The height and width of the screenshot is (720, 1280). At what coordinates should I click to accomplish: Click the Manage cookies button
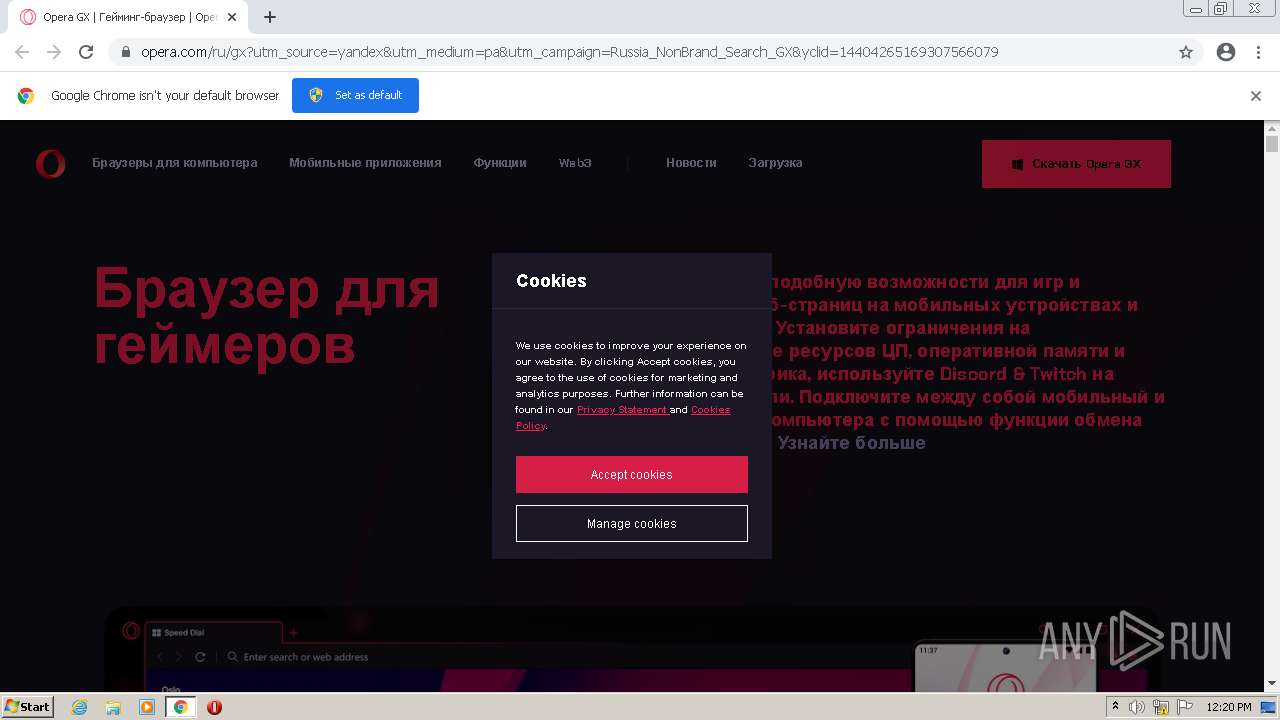tap(632, 523)
